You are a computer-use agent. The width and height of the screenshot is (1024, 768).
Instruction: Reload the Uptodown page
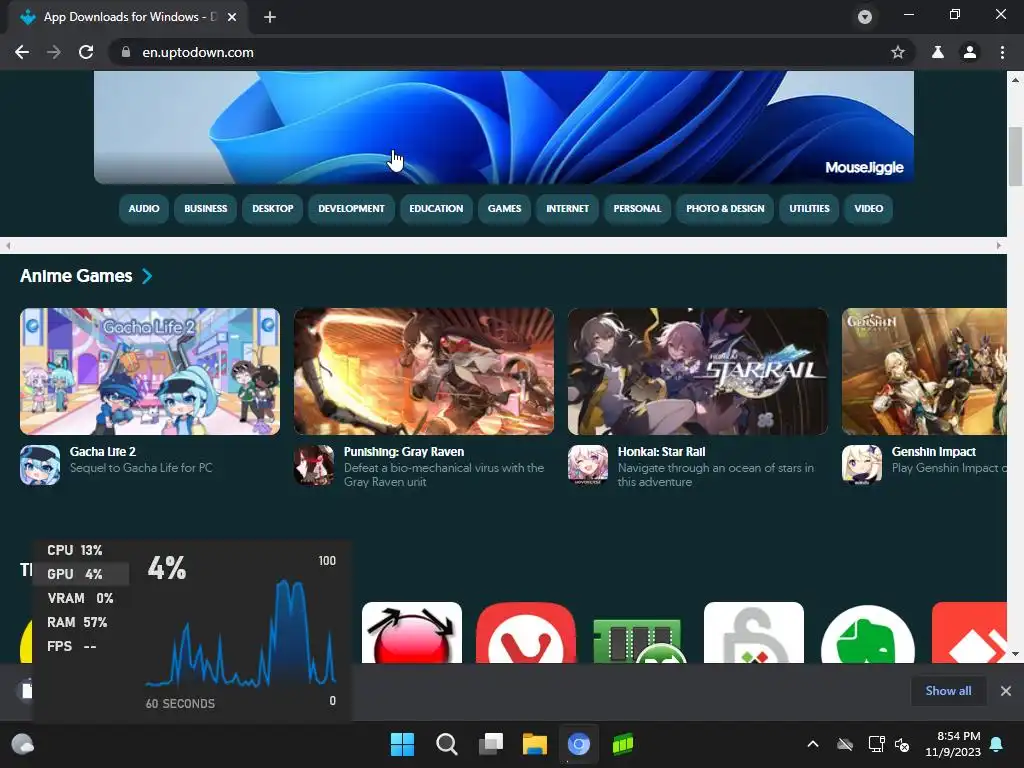pos(86,52)
